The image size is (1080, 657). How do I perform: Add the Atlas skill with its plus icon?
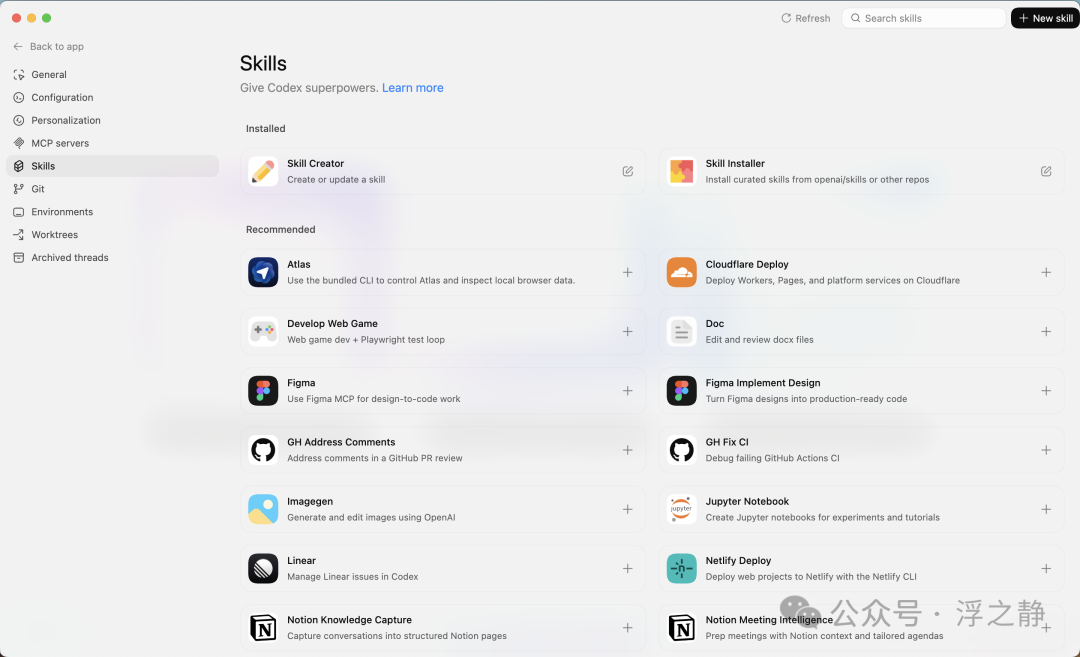(627, 273)
